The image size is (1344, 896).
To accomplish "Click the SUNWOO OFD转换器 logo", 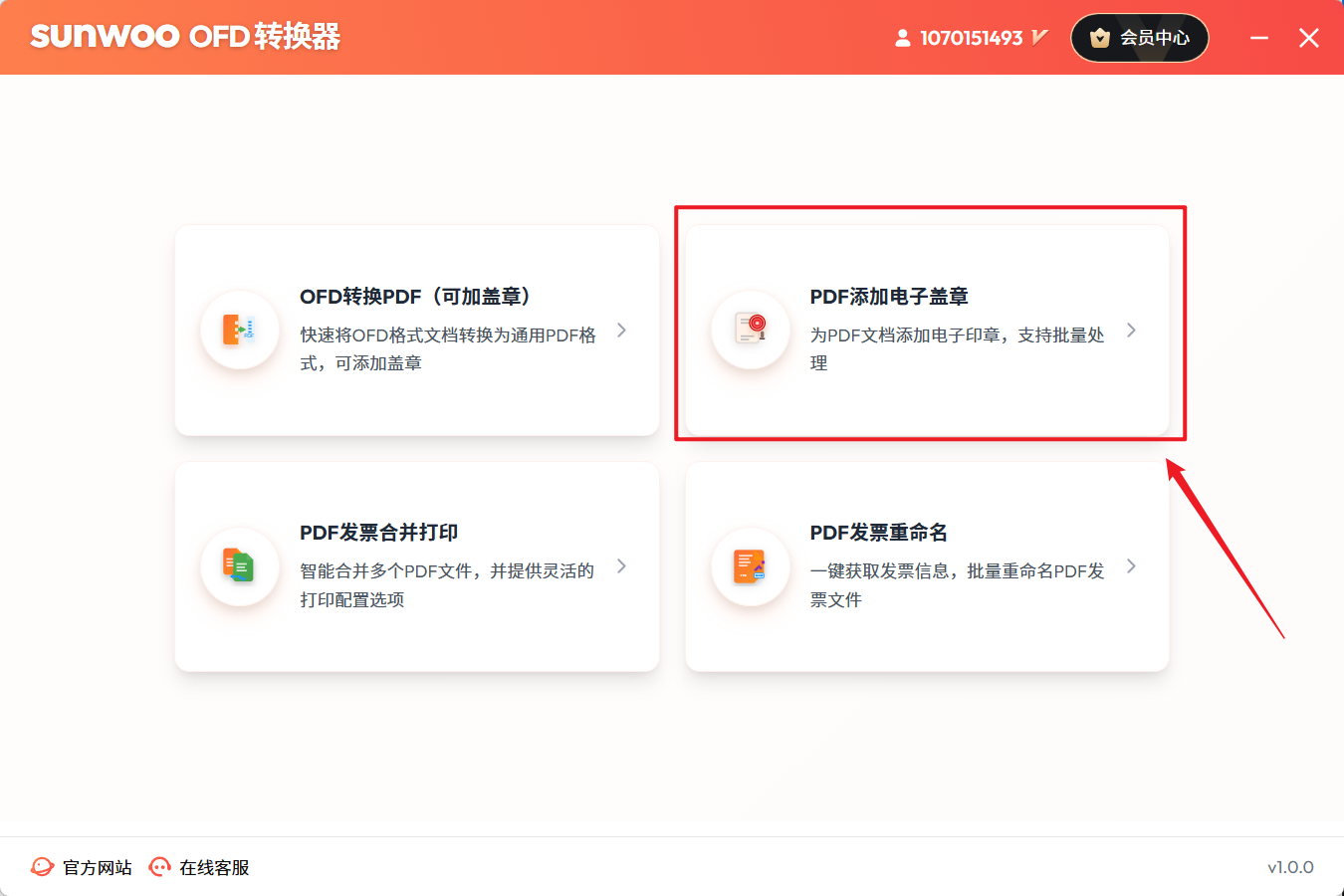I will click(x=185, y=37).
